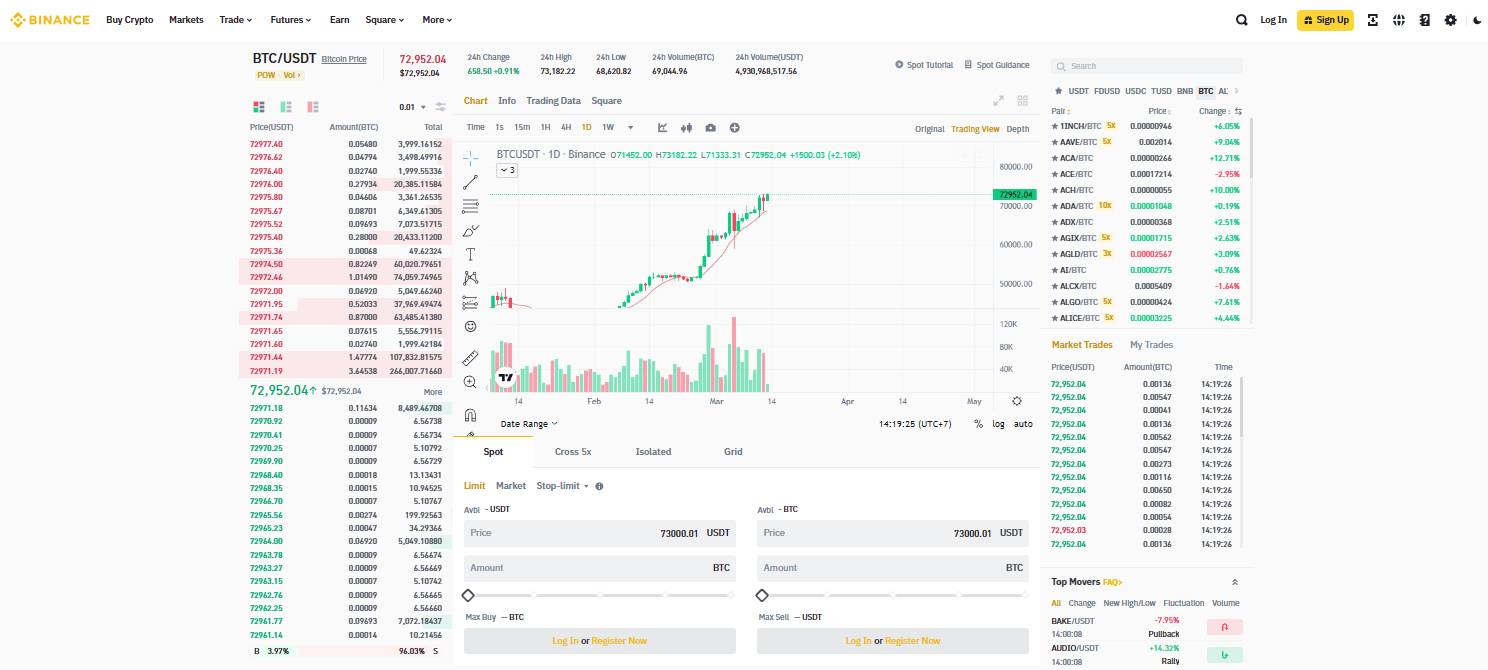This screenshot has height=670, width=1488.
Task: Show buy orders only in order book
Action: click(286, 107)
